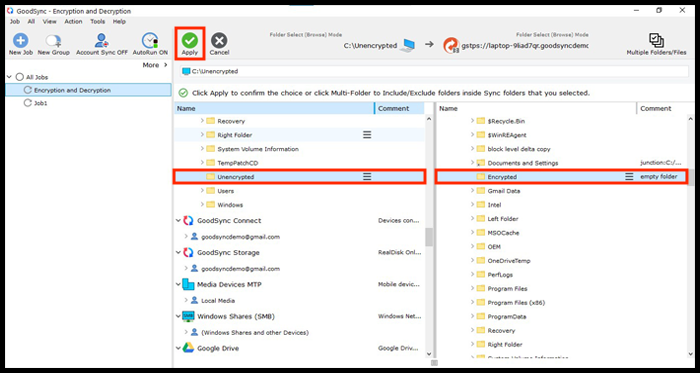The width and height of the screenshot is (700, 373).
Task: Expand the Users folder
Action: click(202, 191)
